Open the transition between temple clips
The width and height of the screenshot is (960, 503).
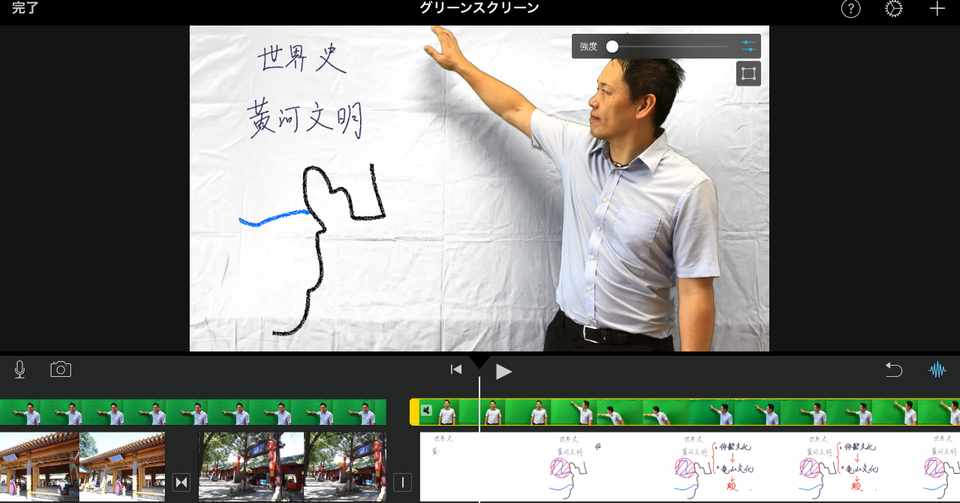pyautogui.click(x=181, y=482)
